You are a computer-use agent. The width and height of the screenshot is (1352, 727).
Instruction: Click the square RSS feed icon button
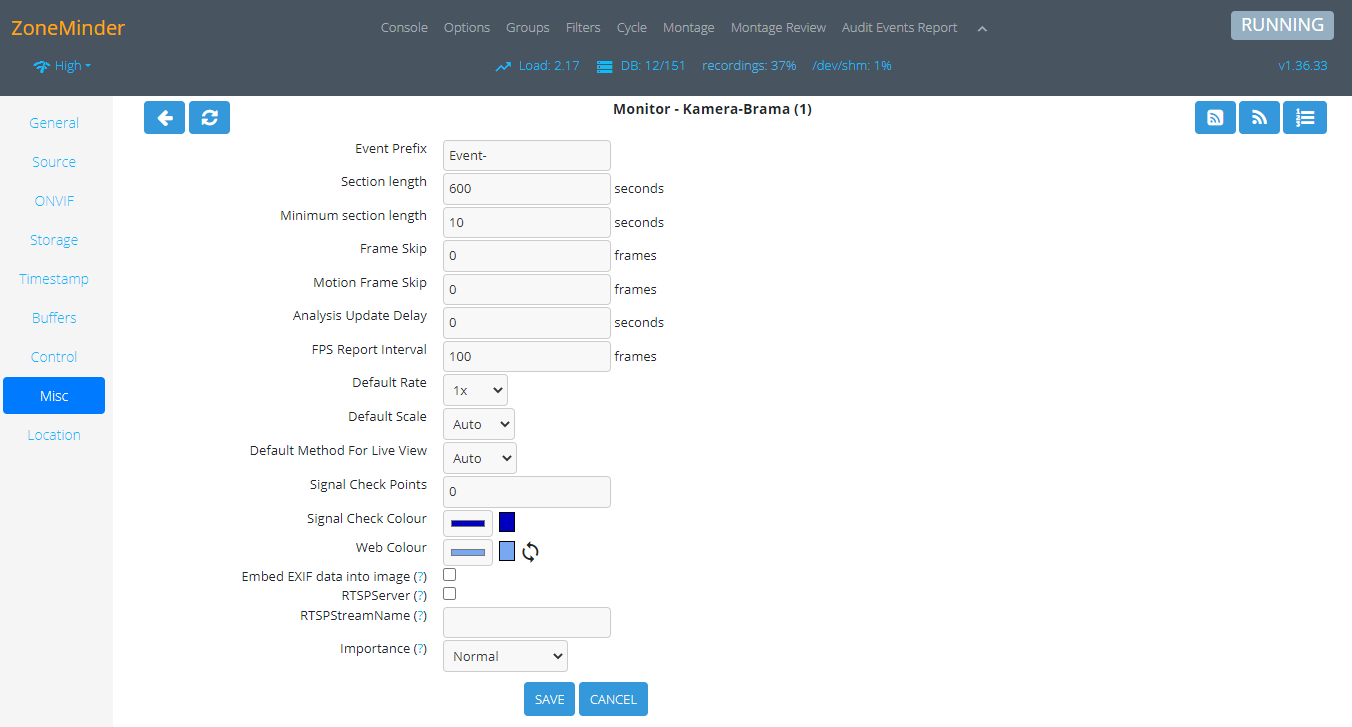pyautogui.click(x=1215, y=117)
